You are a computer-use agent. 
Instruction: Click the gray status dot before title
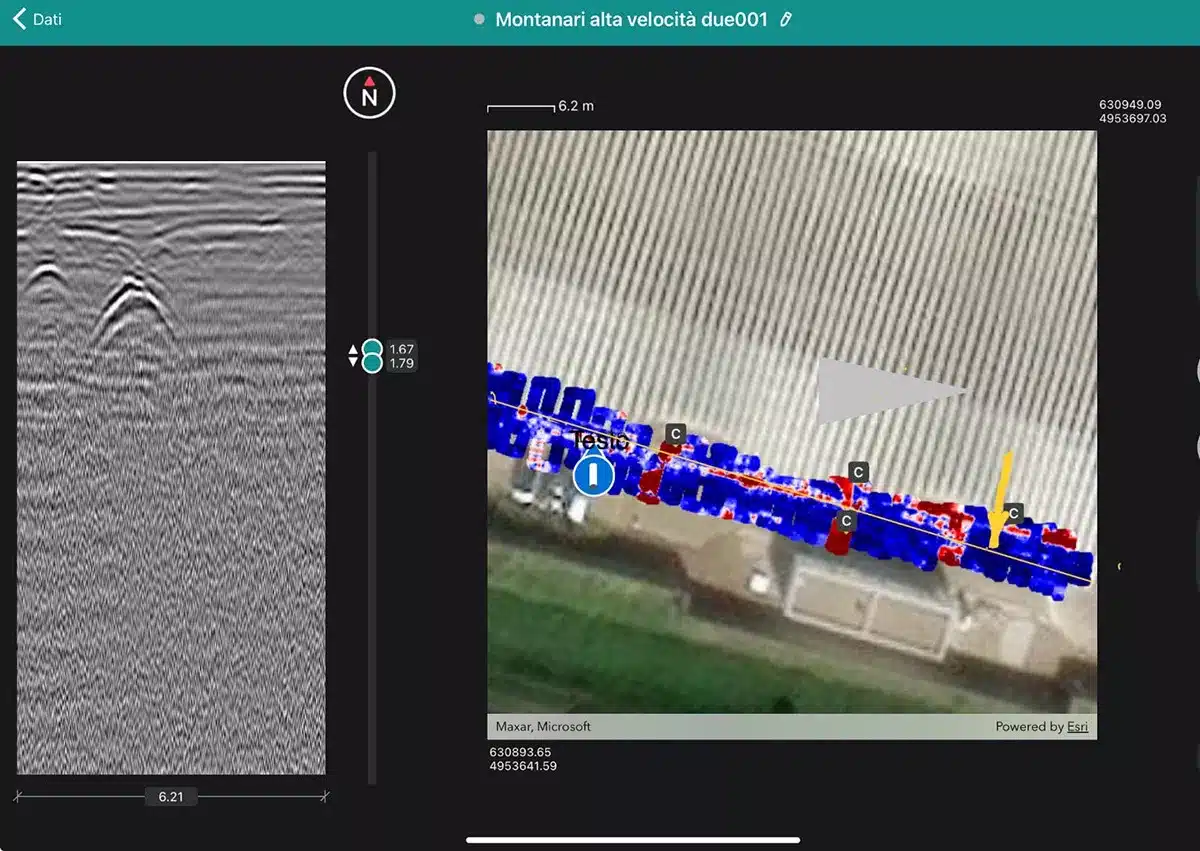tap(479, 19)
